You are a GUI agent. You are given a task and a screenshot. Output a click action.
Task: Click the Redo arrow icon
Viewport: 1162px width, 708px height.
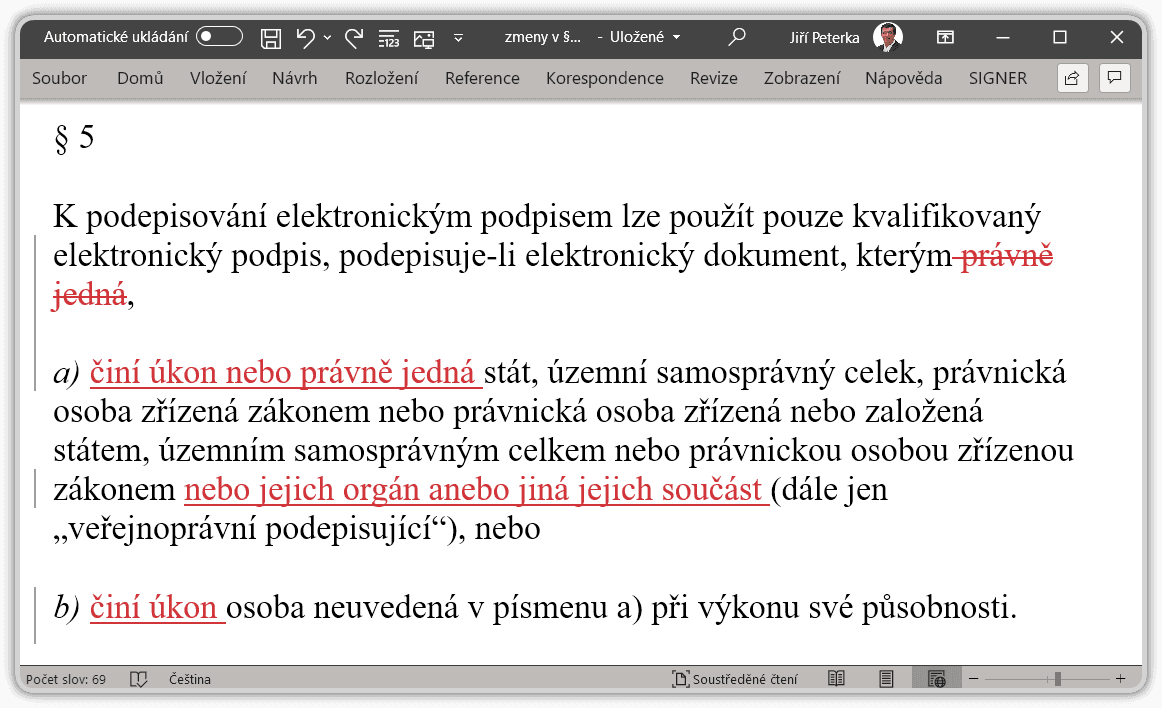(x=354, y=37)
